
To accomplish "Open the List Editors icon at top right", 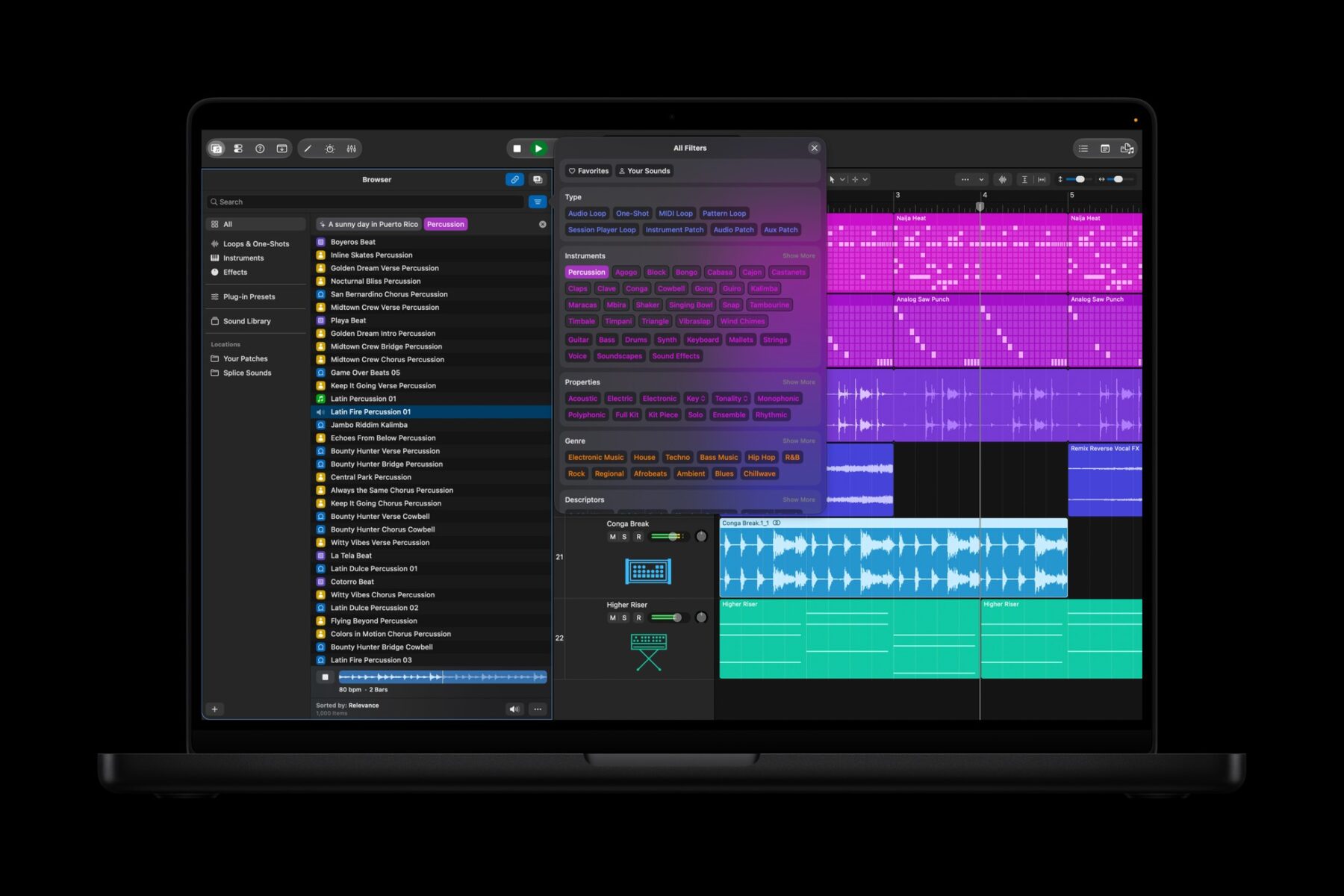I will coord(1083,149).
